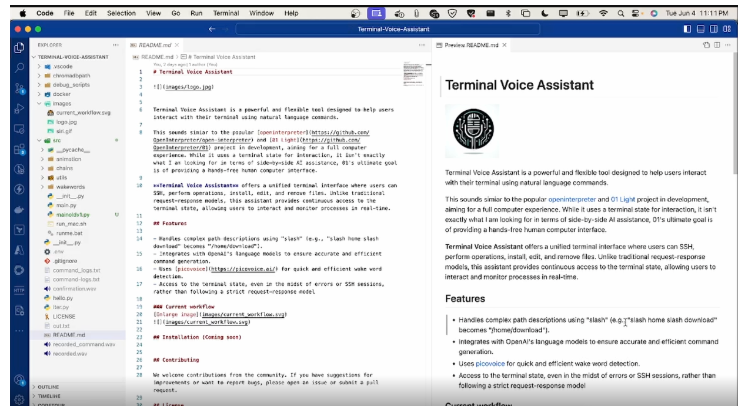The width and height of the screenshot is (746, 412).
Task: Show additional views with activity bar ellipsis
Action: [x=19, y=331]
